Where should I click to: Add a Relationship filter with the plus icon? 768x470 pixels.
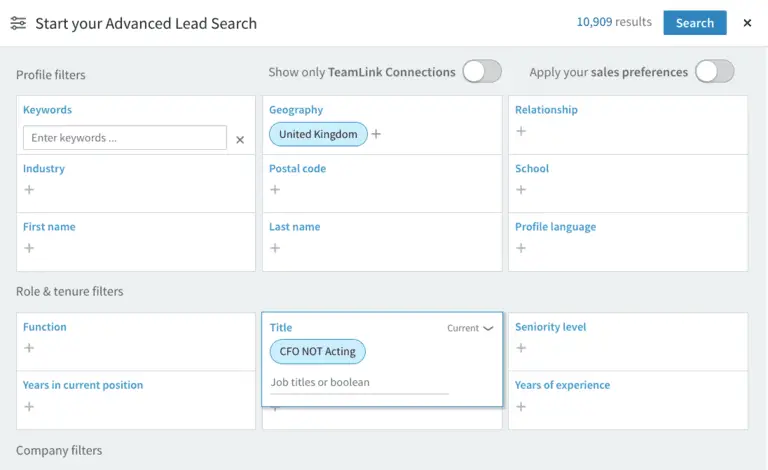coord(521,131)
